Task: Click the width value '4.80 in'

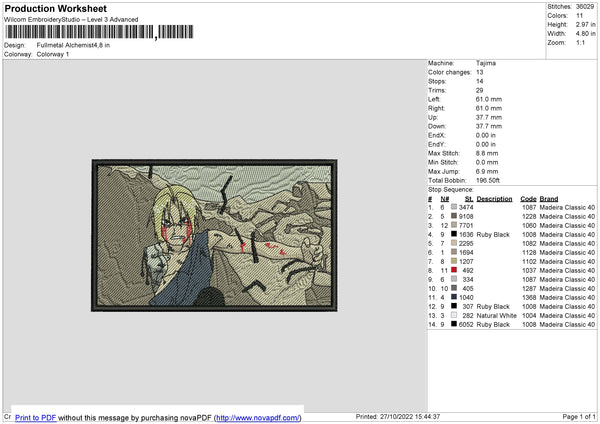Action: 585,34
